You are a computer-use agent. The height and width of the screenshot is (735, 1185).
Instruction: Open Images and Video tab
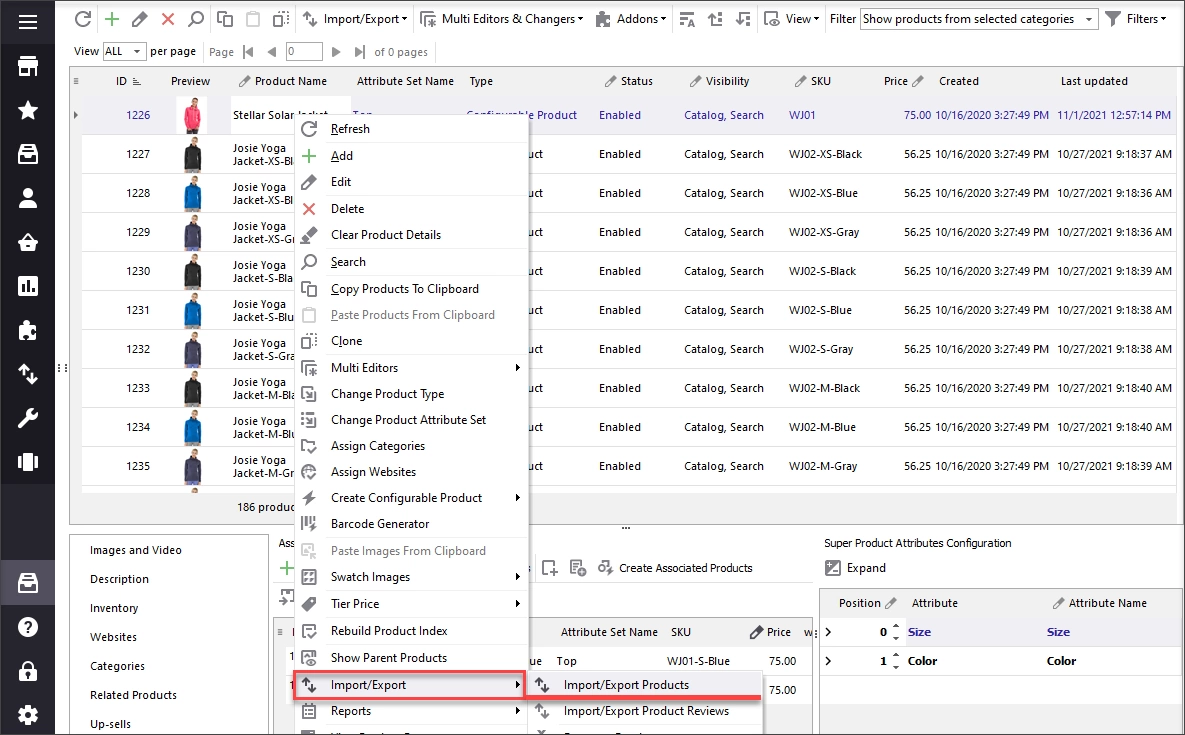[x=136, y=551]
